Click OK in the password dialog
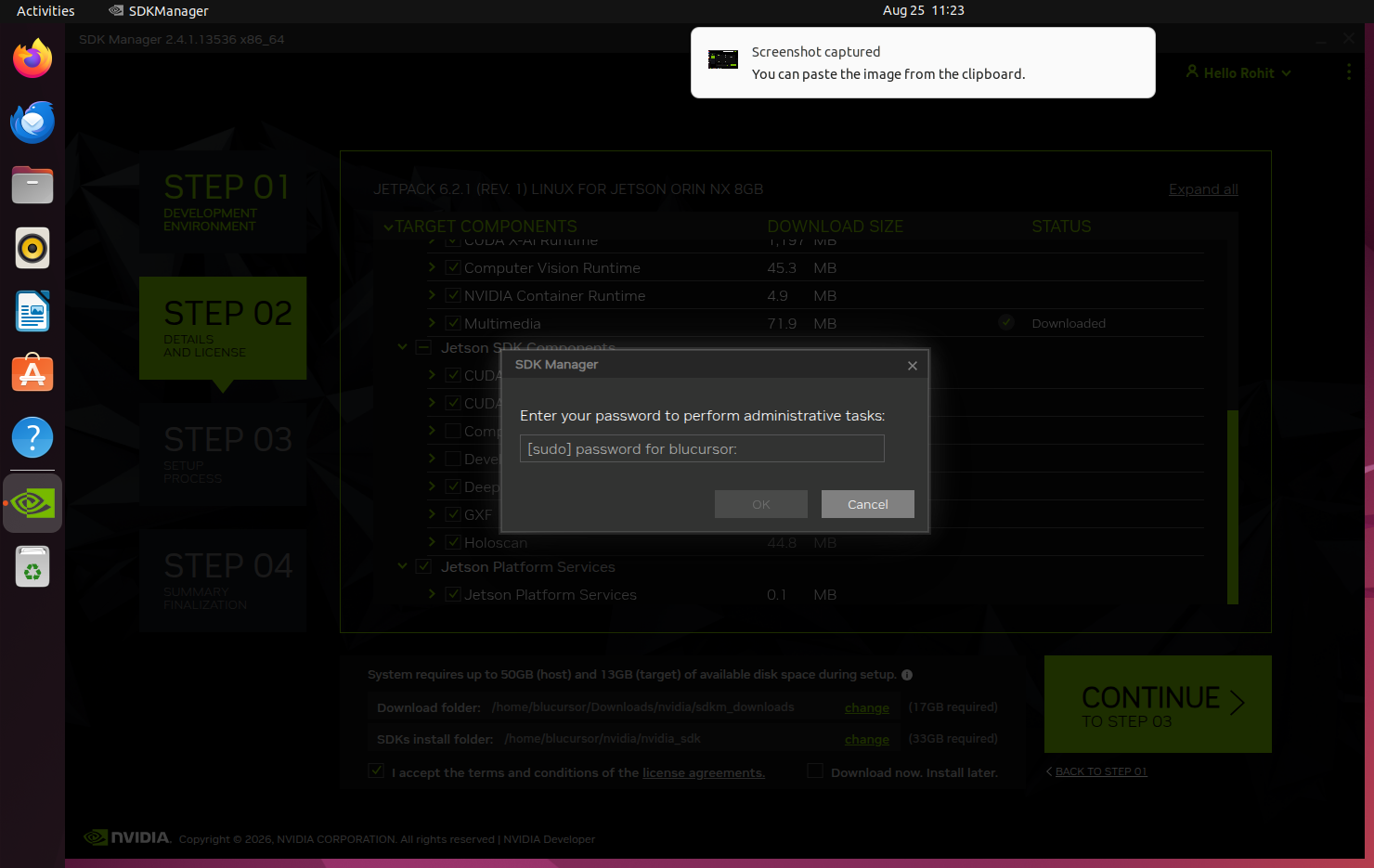This screenshot has width=1374, height=868. coord(761,504)
